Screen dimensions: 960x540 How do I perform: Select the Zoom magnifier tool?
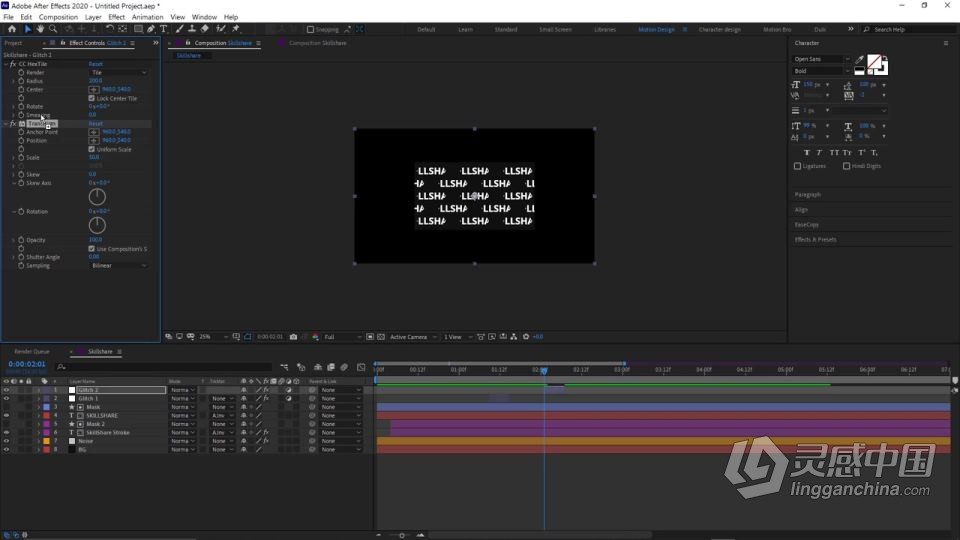[x=53, y=29]
